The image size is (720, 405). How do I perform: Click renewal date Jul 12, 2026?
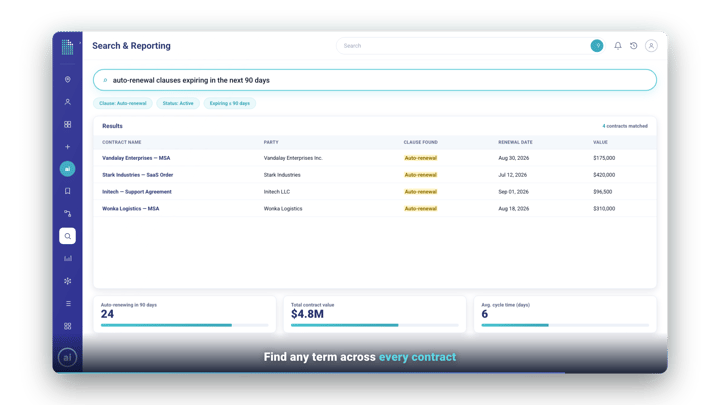point(512,175)
